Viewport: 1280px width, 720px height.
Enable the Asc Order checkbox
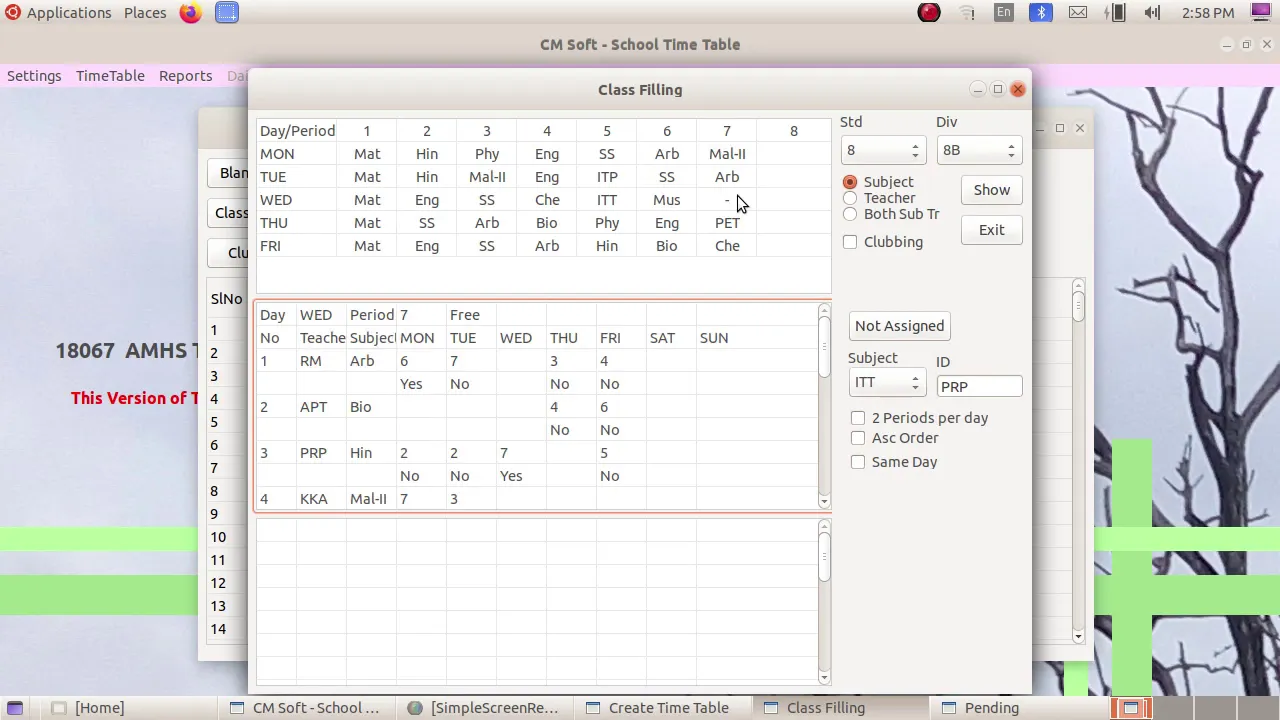(858, 438)
